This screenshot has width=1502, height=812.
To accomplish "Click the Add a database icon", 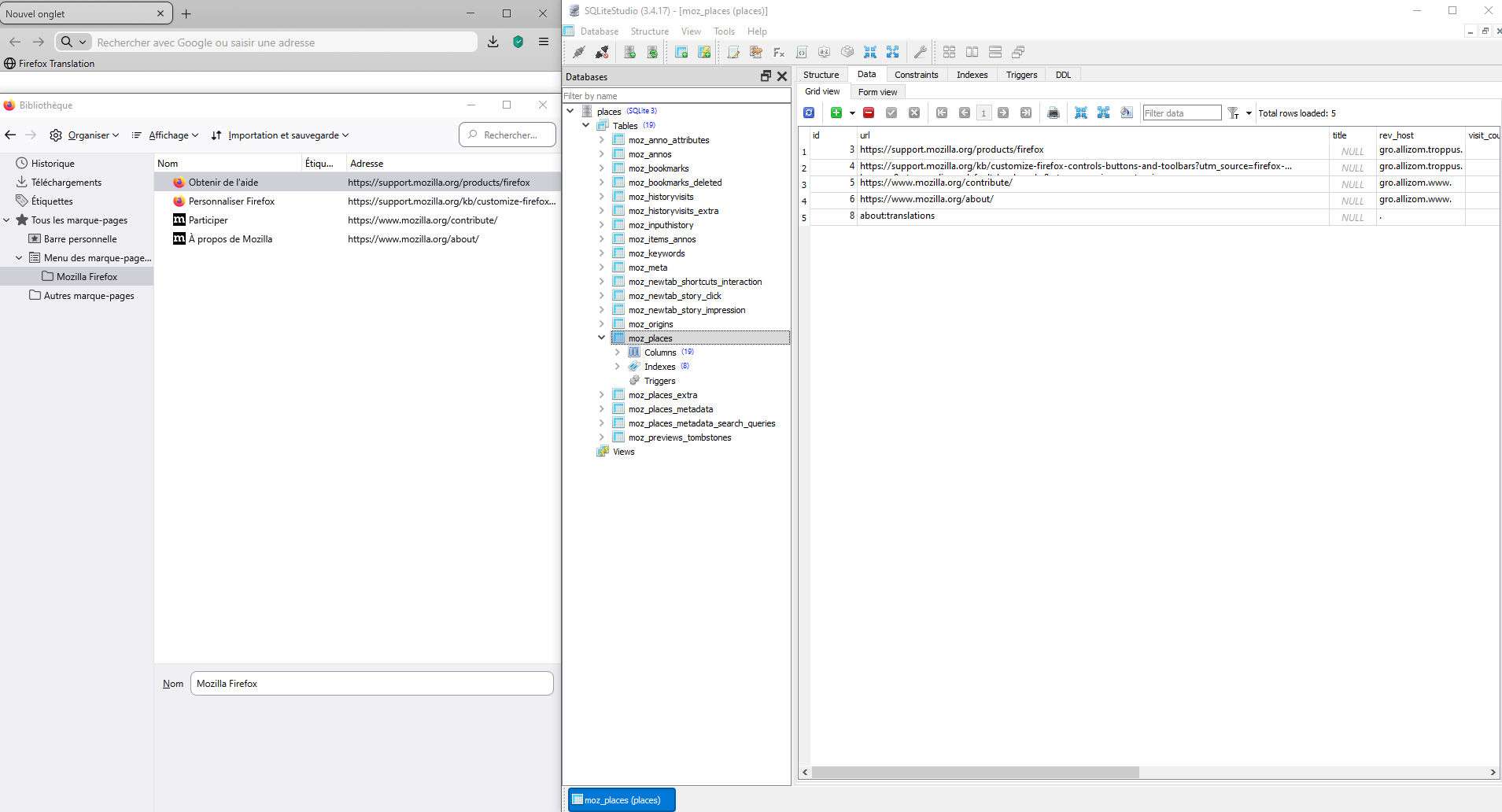I will pos(629,52).
